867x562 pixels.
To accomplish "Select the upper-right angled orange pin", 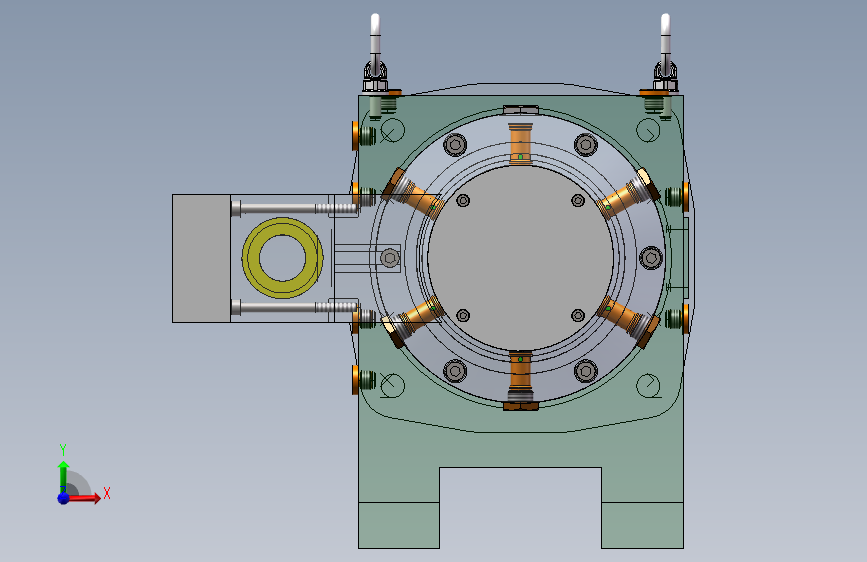I will pos(628,194).
